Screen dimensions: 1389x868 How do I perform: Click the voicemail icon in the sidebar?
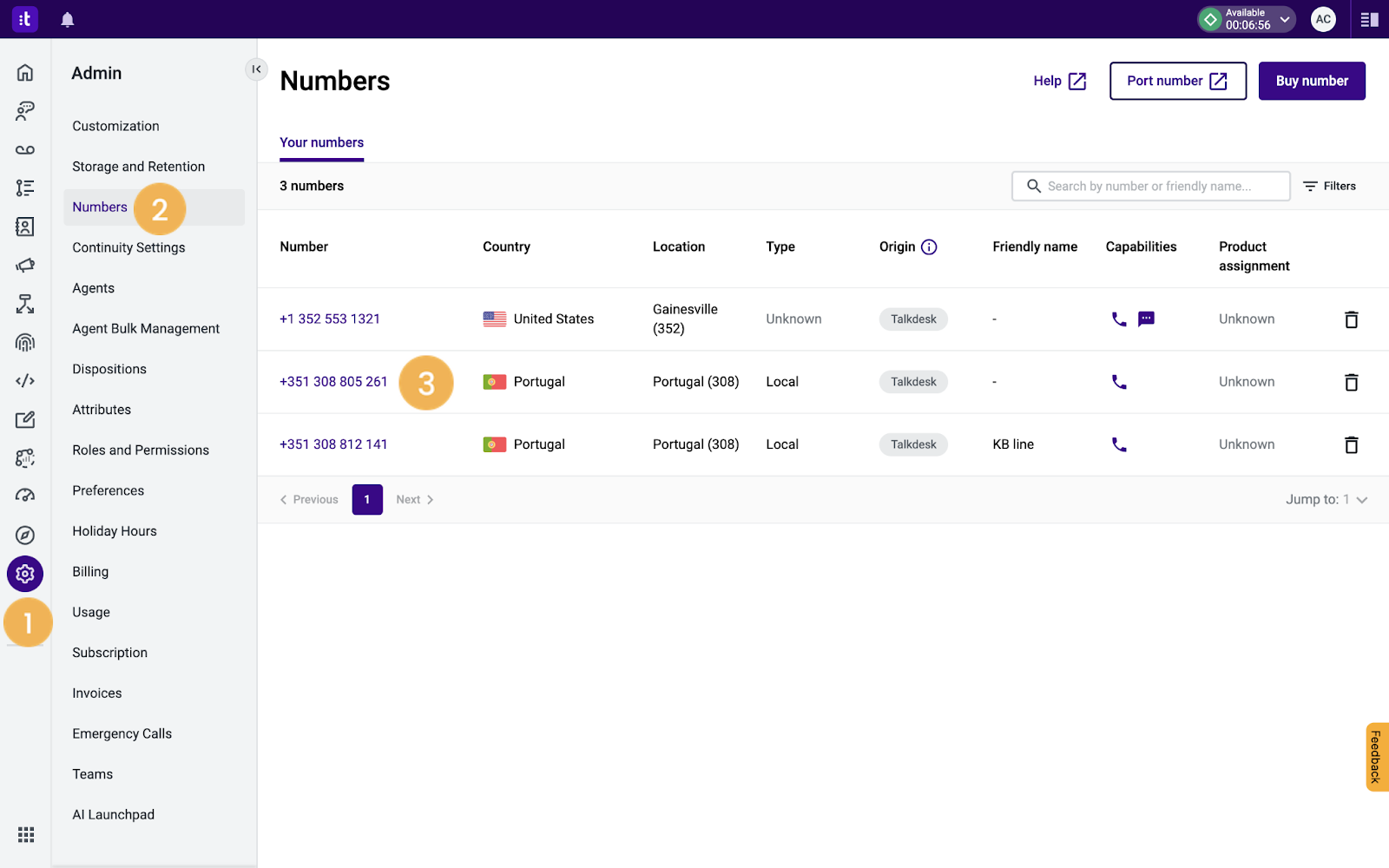click(x=24, y=149)
